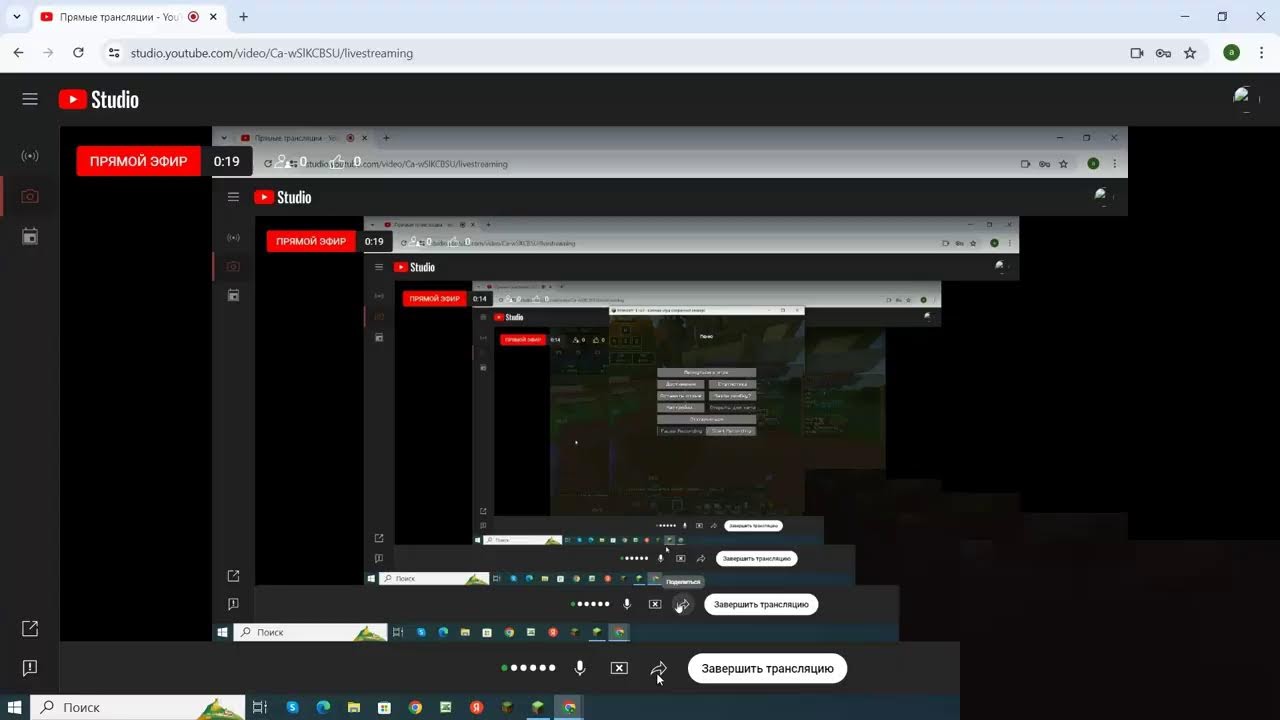Viewport: 1280px width, 720px height.
Task: Stop screen sharing with the X screen icon
Action: click(x=619, y=668)
